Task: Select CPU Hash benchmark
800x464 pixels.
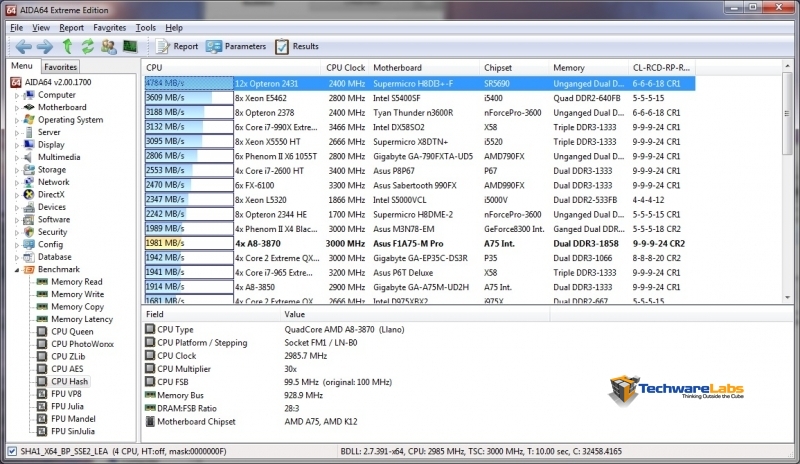Action: [69, 381]
